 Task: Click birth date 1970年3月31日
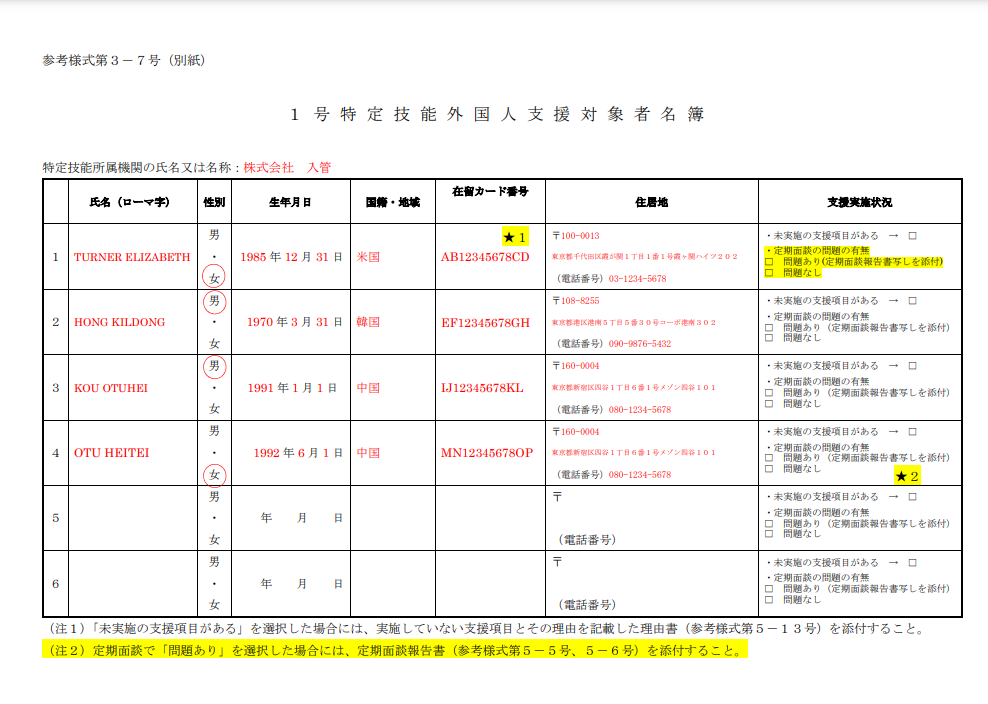click(287, 322)
